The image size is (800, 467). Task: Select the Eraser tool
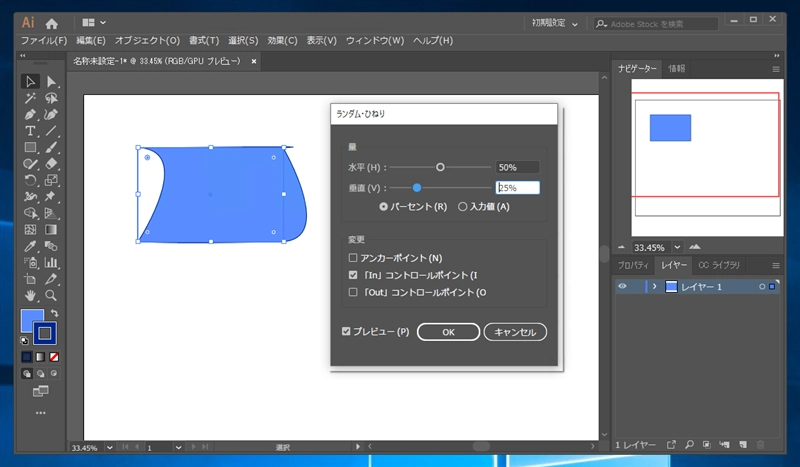[x=51, y=164]
